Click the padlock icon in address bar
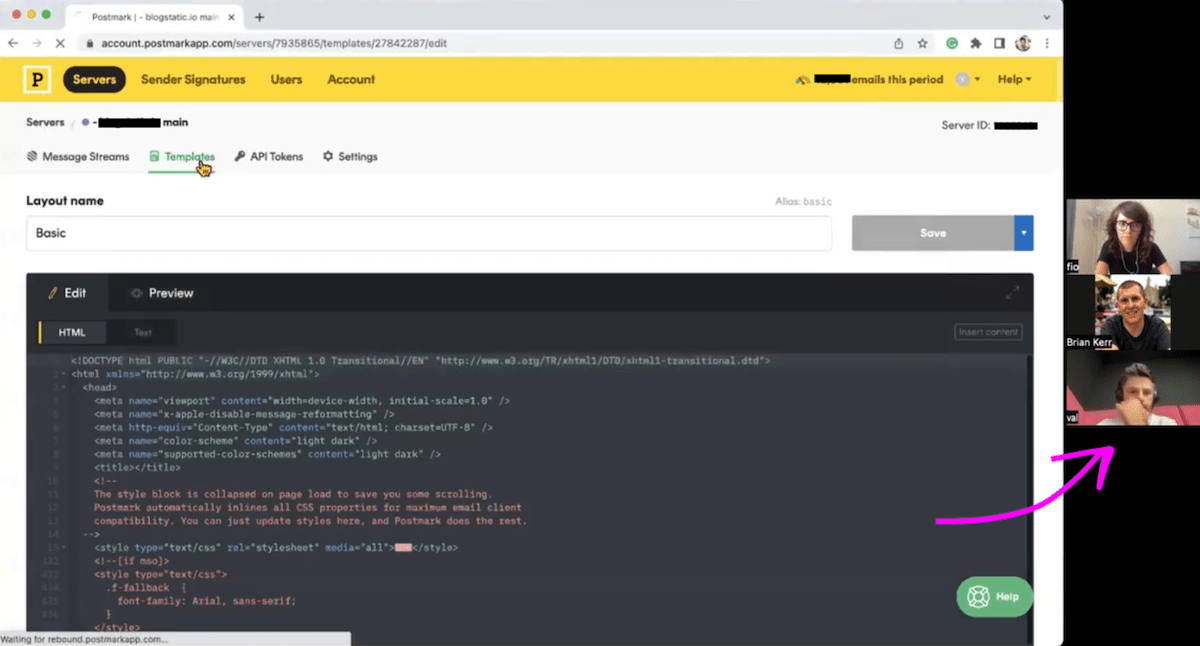 click(89, 44)
